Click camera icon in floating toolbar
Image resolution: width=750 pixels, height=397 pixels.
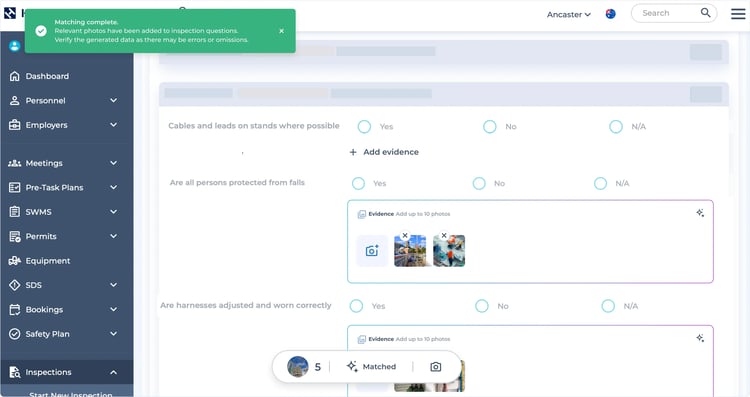[435, 367]
